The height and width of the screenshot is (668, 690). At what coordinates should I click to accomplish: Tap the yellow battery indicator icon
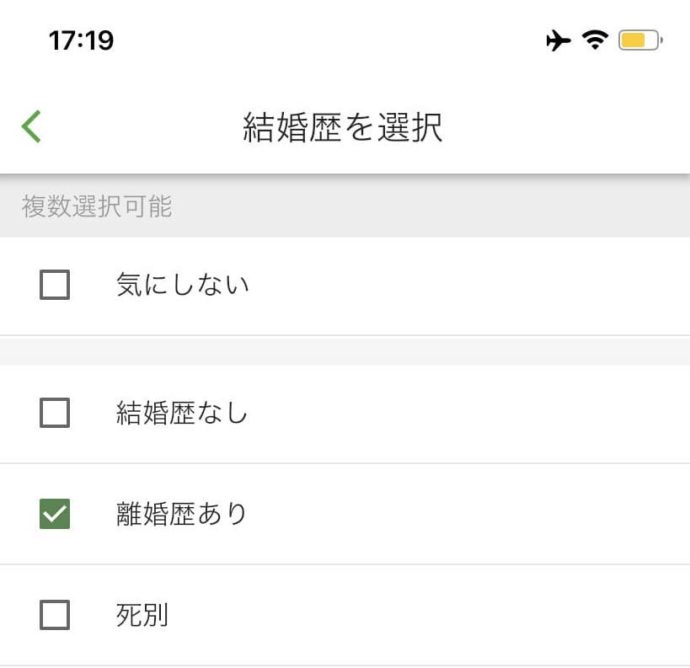(x=640, y=40)
